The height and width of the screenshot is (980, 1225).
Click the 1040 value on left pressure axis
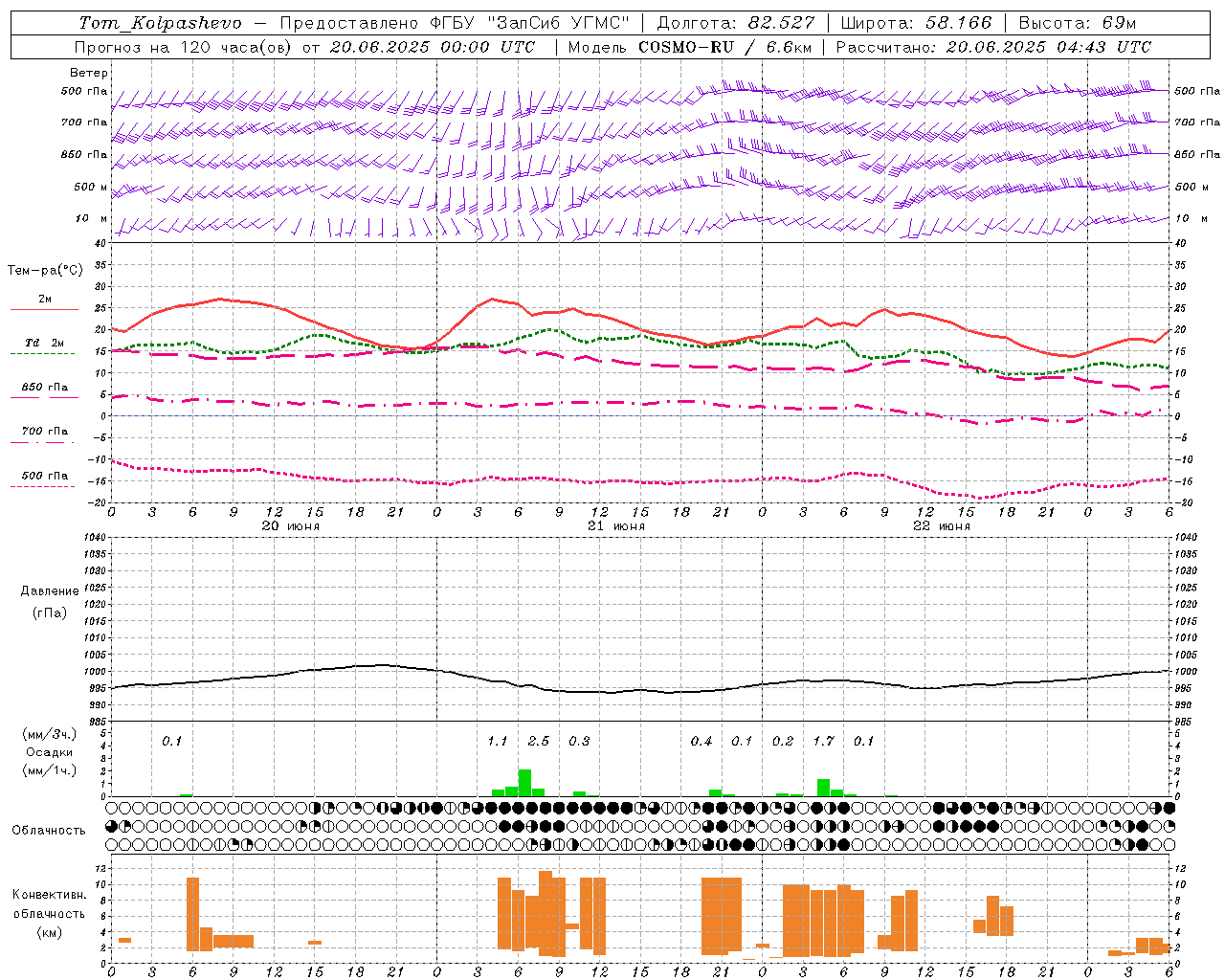click(95, 538)
